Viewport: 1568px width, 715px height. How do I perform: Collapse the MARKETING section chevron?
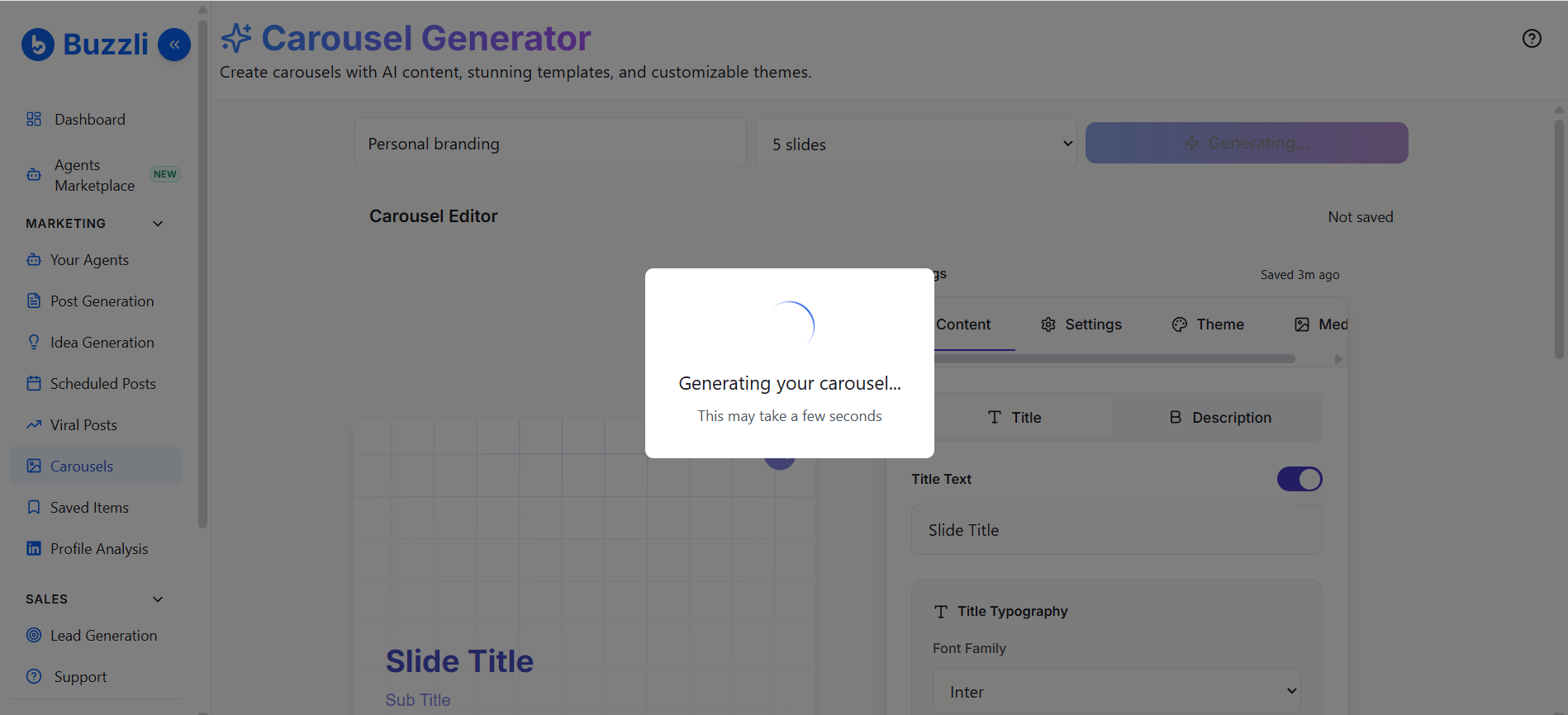tap(158, 224)
